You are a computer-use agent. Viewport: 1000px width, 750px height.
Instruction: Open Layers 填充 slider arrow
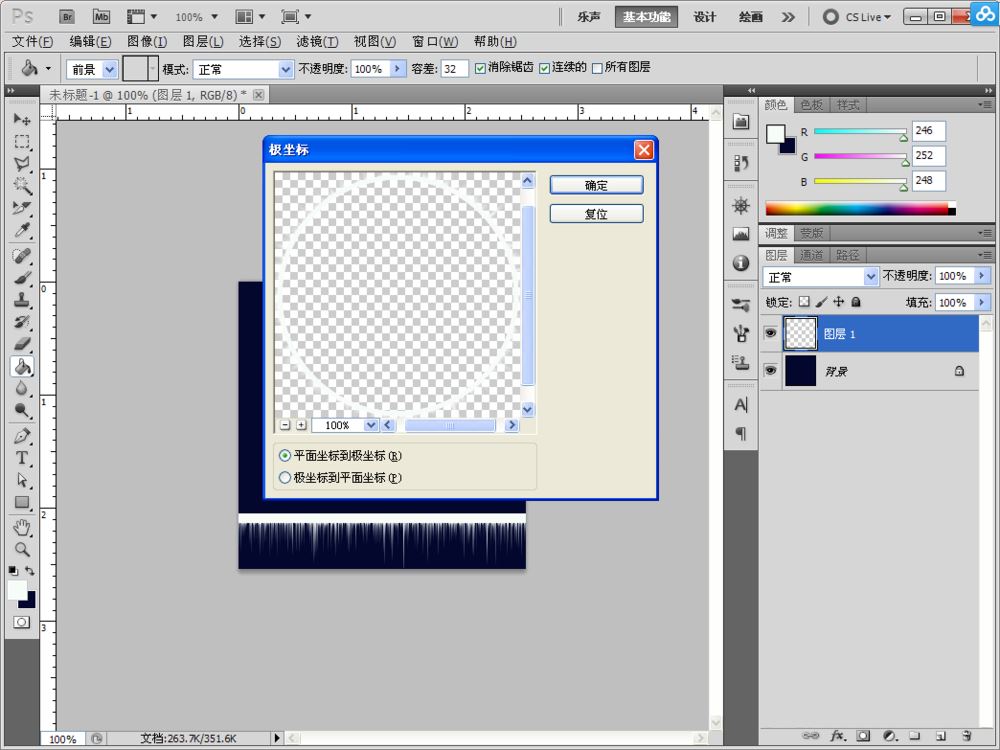[982, 302]
